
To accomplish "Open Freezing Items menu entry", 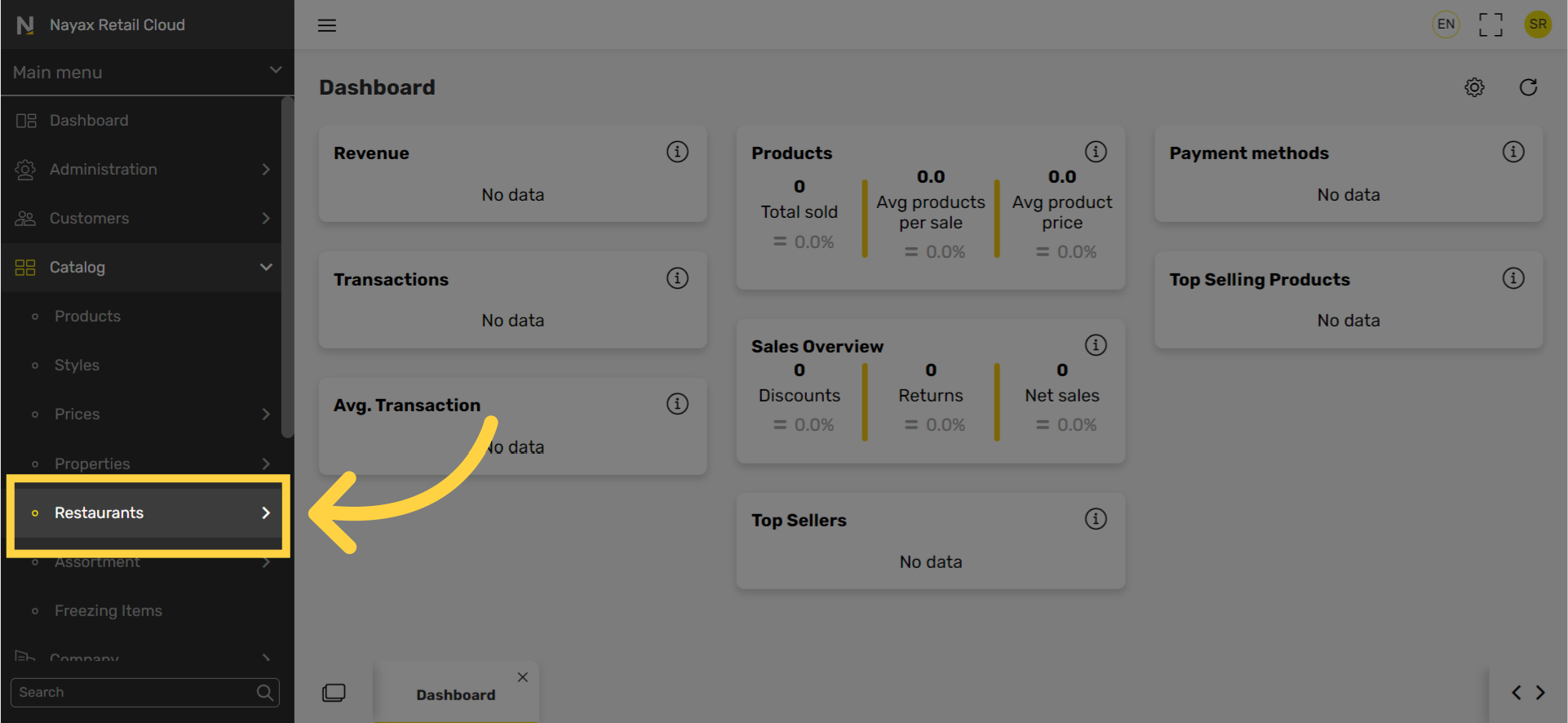I will click(109, 610).
